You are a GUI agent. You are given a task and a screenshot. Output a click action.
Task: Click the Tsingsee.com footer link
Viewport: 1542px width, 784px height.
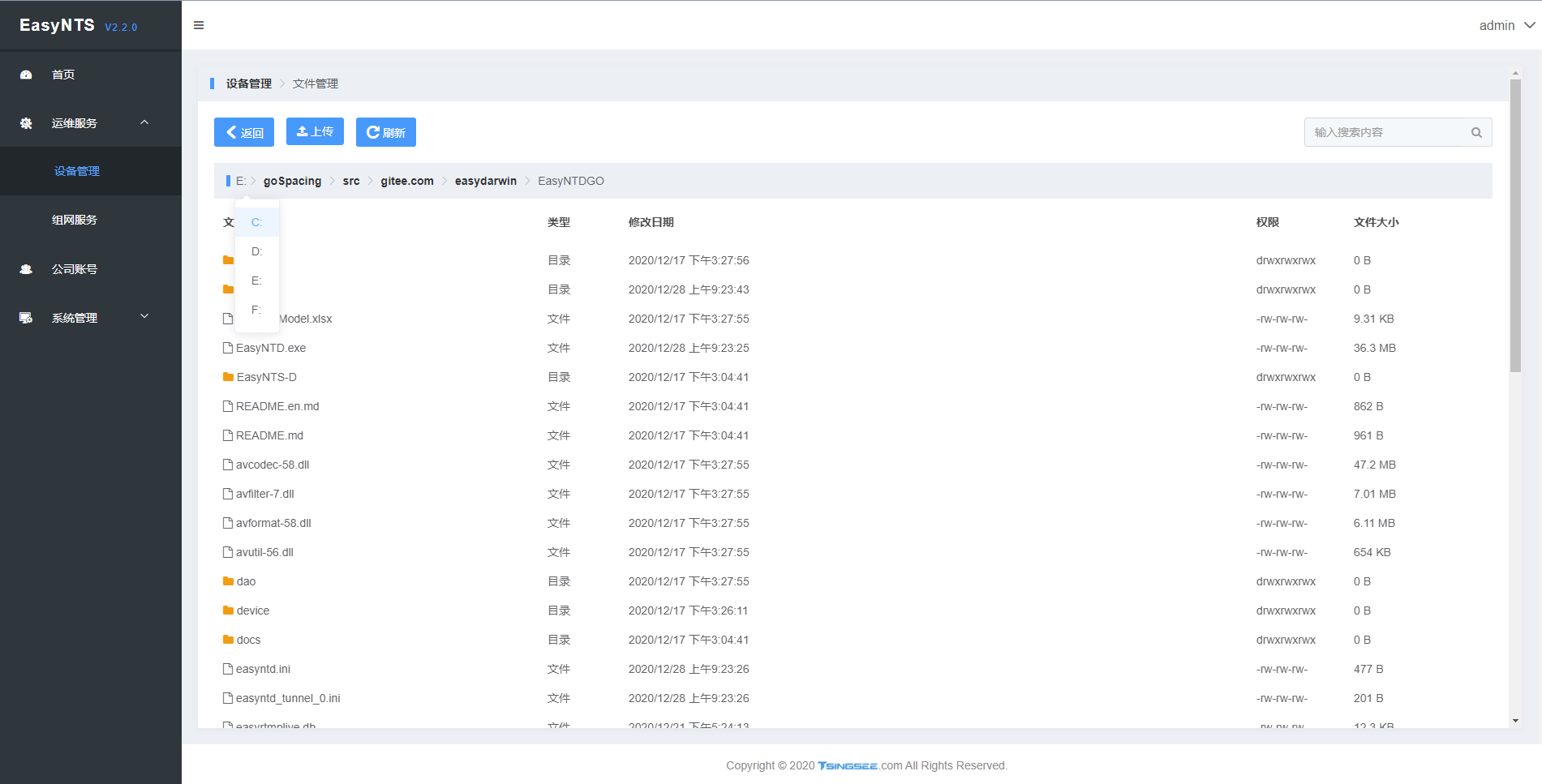pyautogui.click(x=860, y=765)
